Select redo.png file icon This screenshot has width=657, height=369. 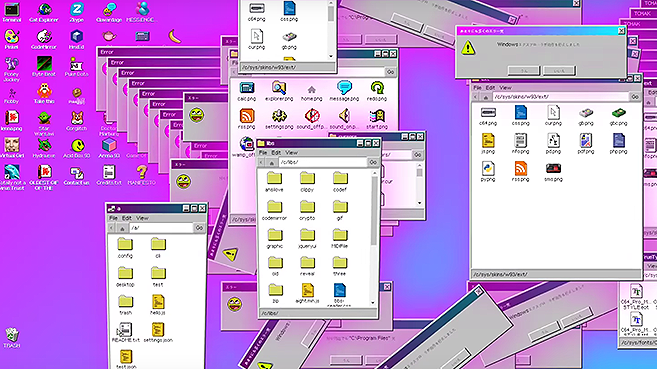[377, 91]
